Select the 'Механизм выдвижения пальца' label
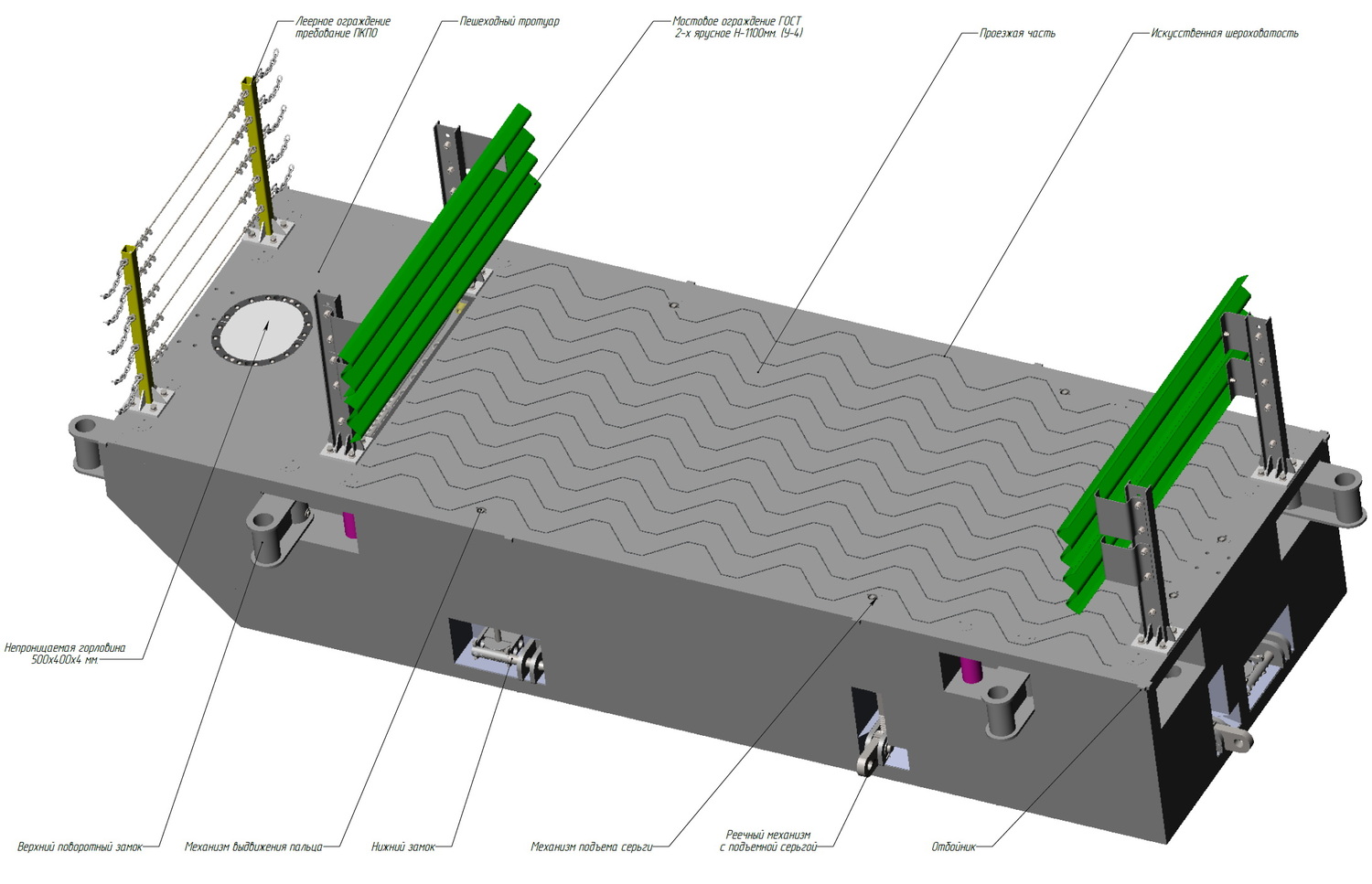This screenshot has width=1372, height=884. [x=253, y=847]
